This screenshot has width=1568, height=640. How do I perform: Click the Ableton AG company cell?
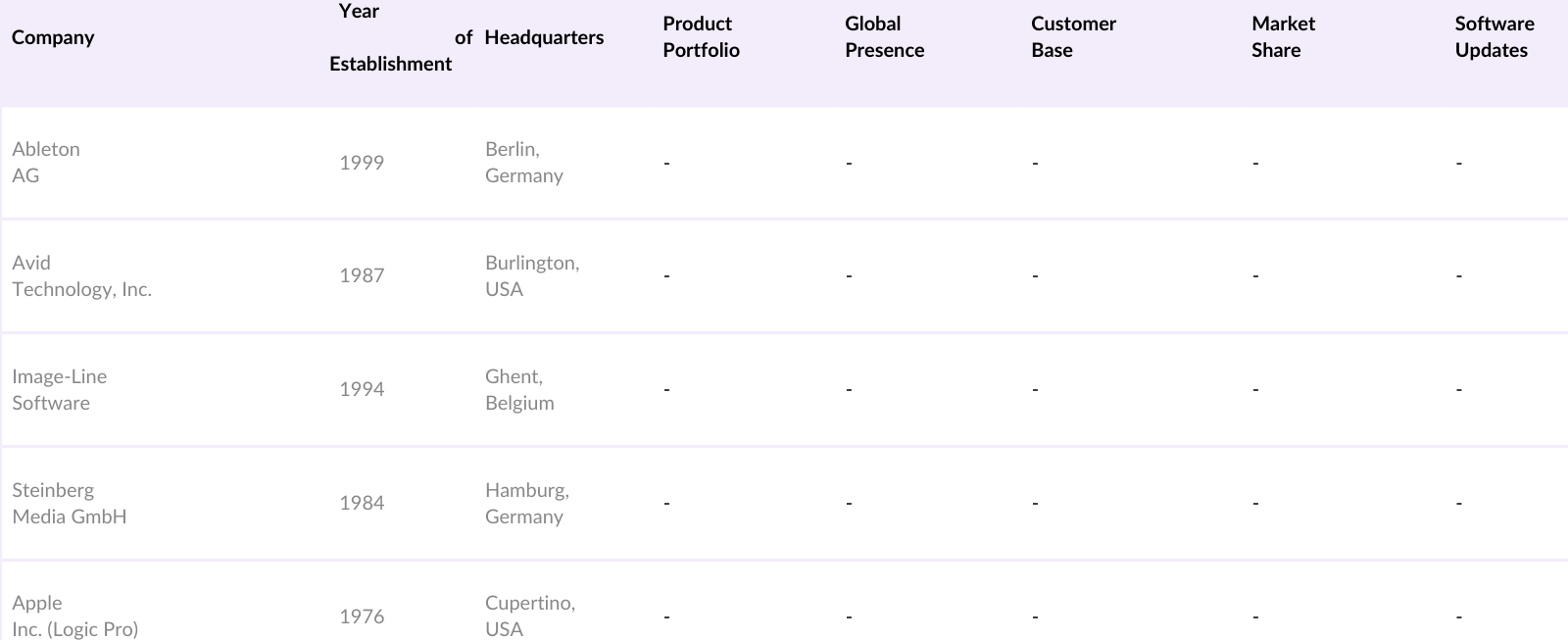[x=46, y=163]
